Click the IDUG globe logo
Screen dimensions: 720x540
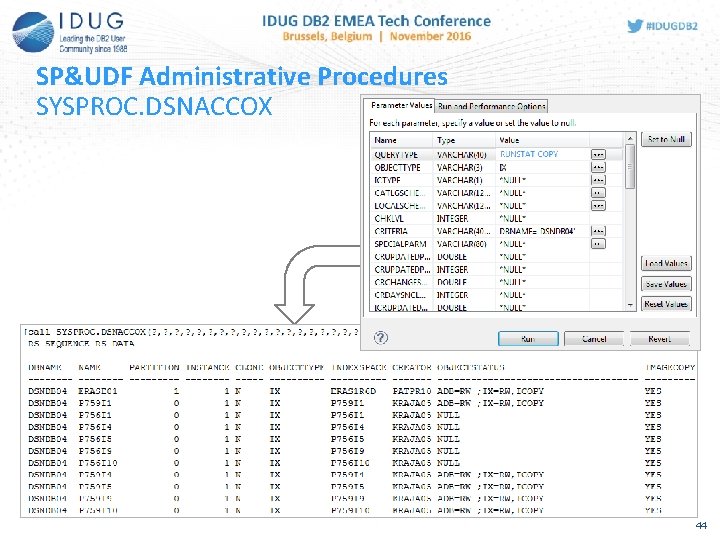pos(33,32)
